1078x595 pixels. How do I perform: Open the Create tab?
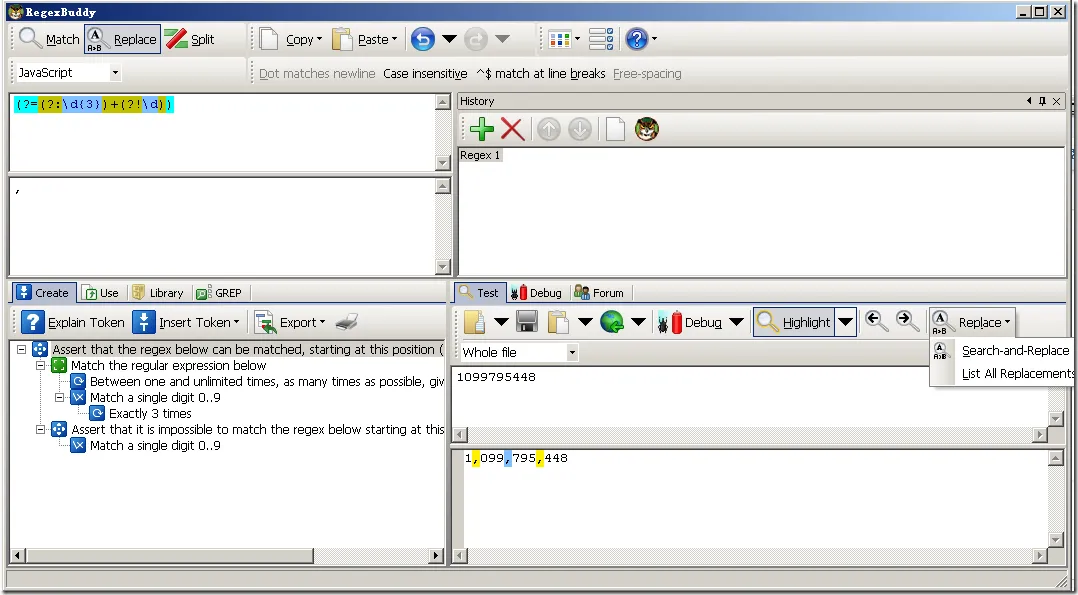[x=43, y=293]
